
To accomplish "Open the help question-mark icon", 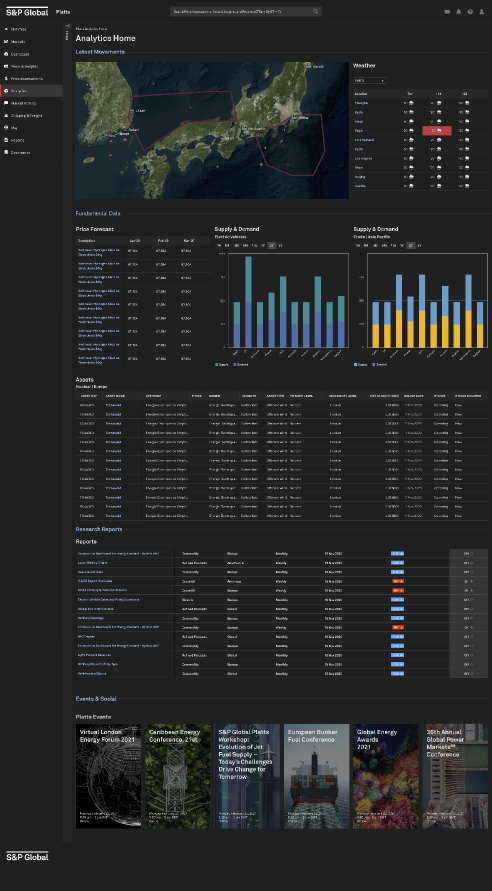I will [470, 11].
